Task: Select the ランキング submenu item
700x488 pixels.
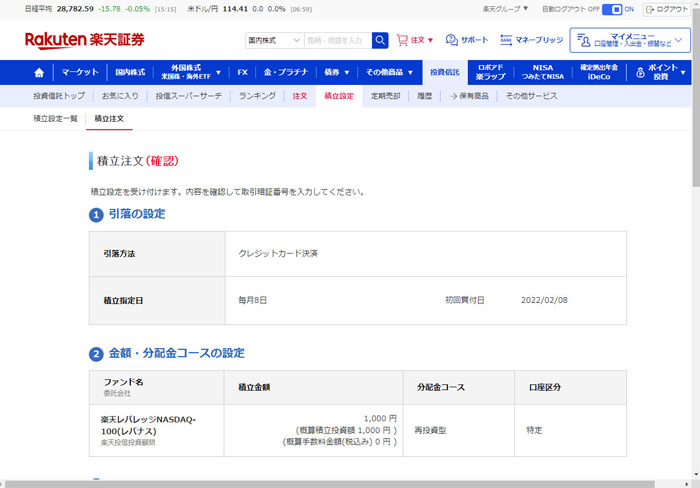Action: (257, 96)
